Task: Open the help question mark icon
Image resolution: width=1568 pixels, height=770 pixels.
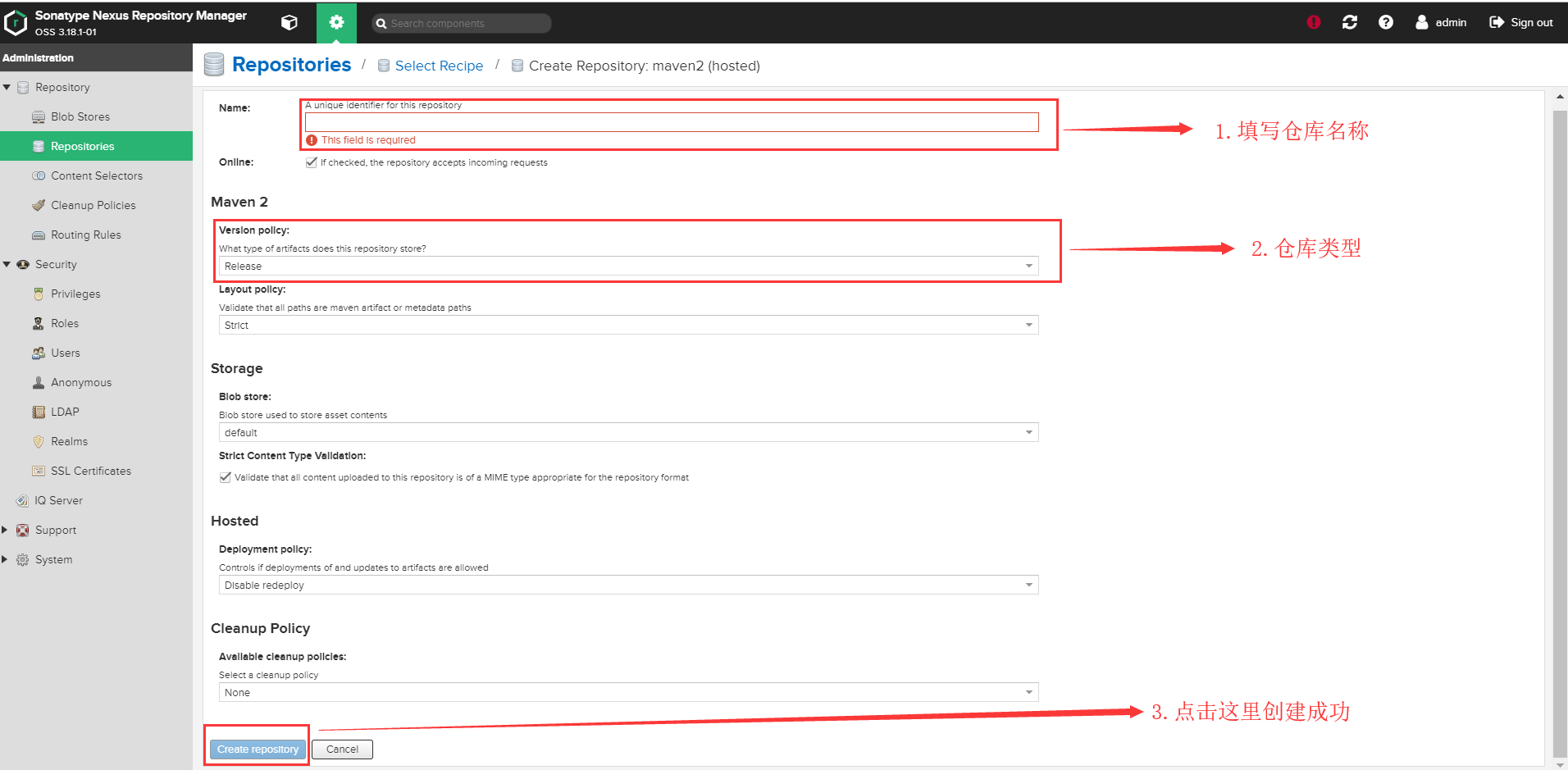Action: point(1386,23)
